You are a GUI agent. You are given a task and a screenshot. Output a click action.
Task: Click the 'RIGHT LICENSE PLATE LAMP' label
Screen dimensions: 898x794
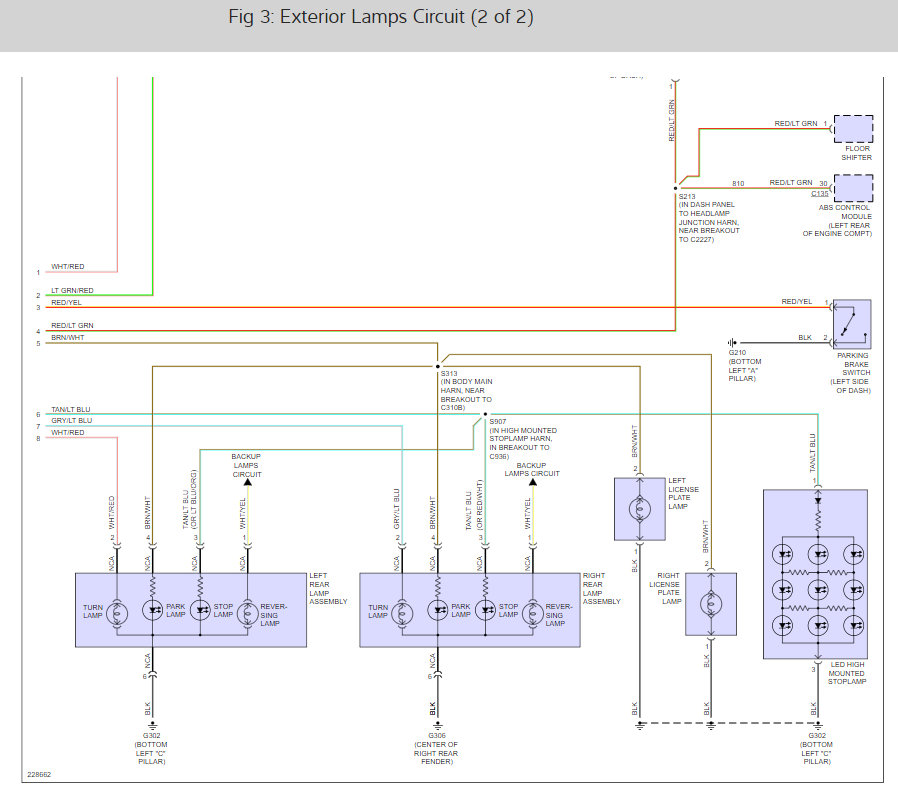pyautogui.click(x=665, y=588)
